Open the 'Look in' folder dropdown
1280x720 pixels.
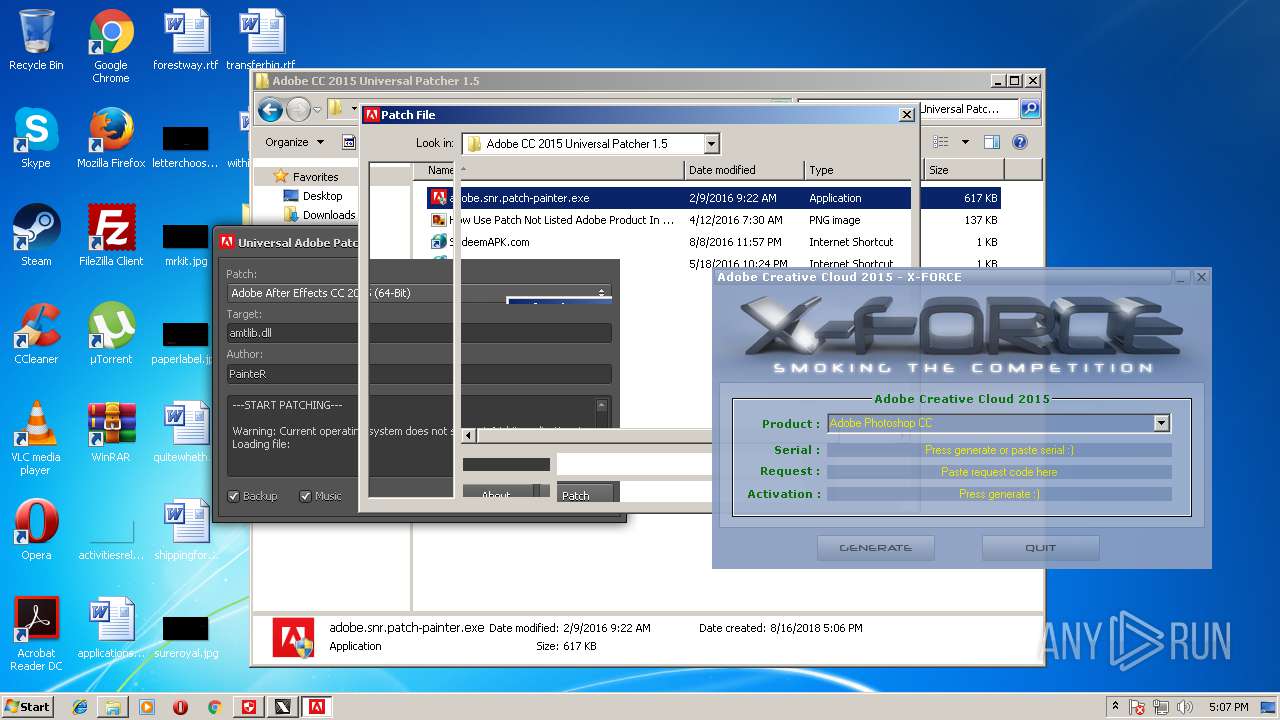pyautogui.click(x=710, y=144)
